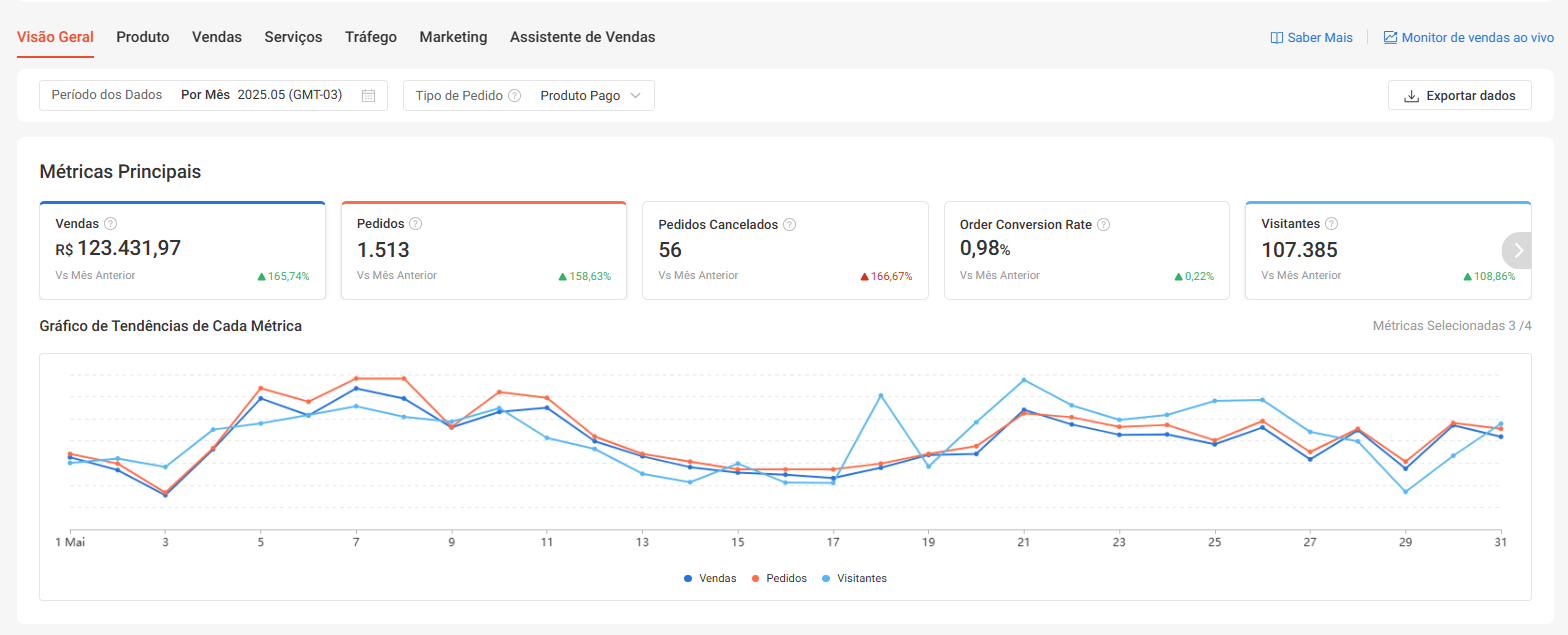Screen dimensions: 1568x635
Task: Open the Assistente de Vendas tab
Action: (582, 37)
